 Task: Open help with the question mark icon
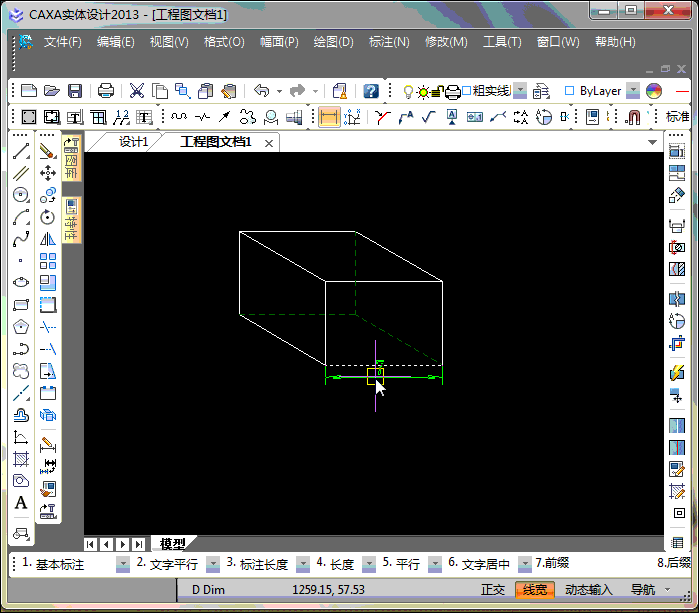371,91
